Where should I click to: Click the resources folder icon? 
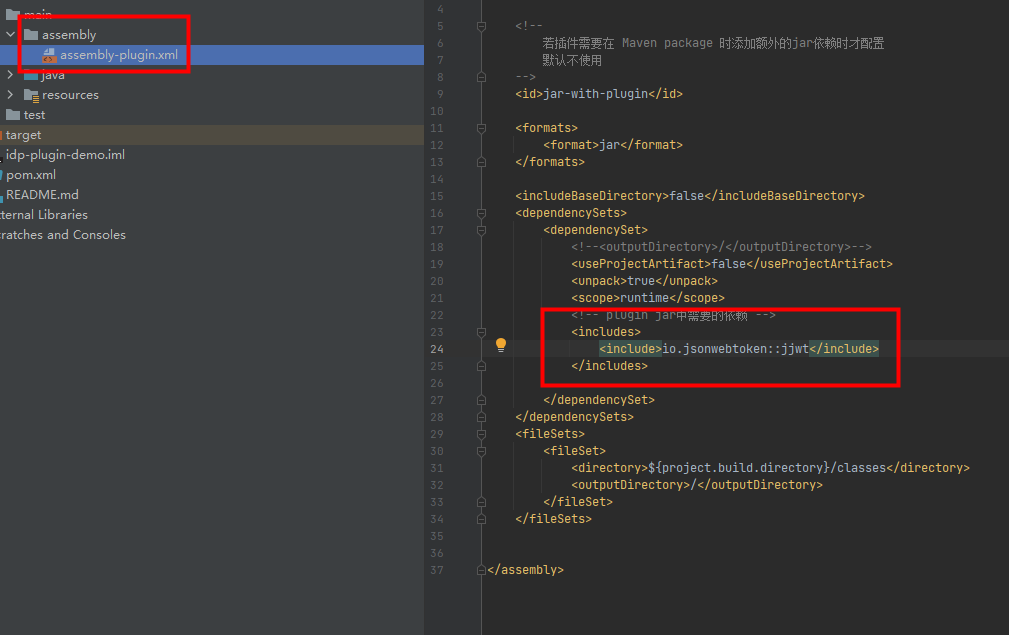pyautogui.click(x=31, y=95)
